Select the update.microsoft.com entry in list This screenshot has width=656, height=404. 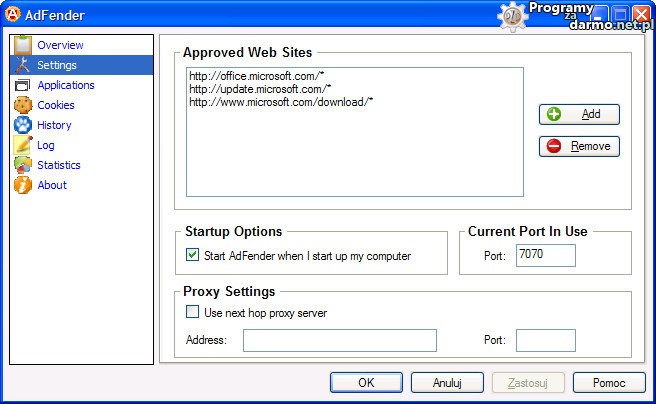259,89
